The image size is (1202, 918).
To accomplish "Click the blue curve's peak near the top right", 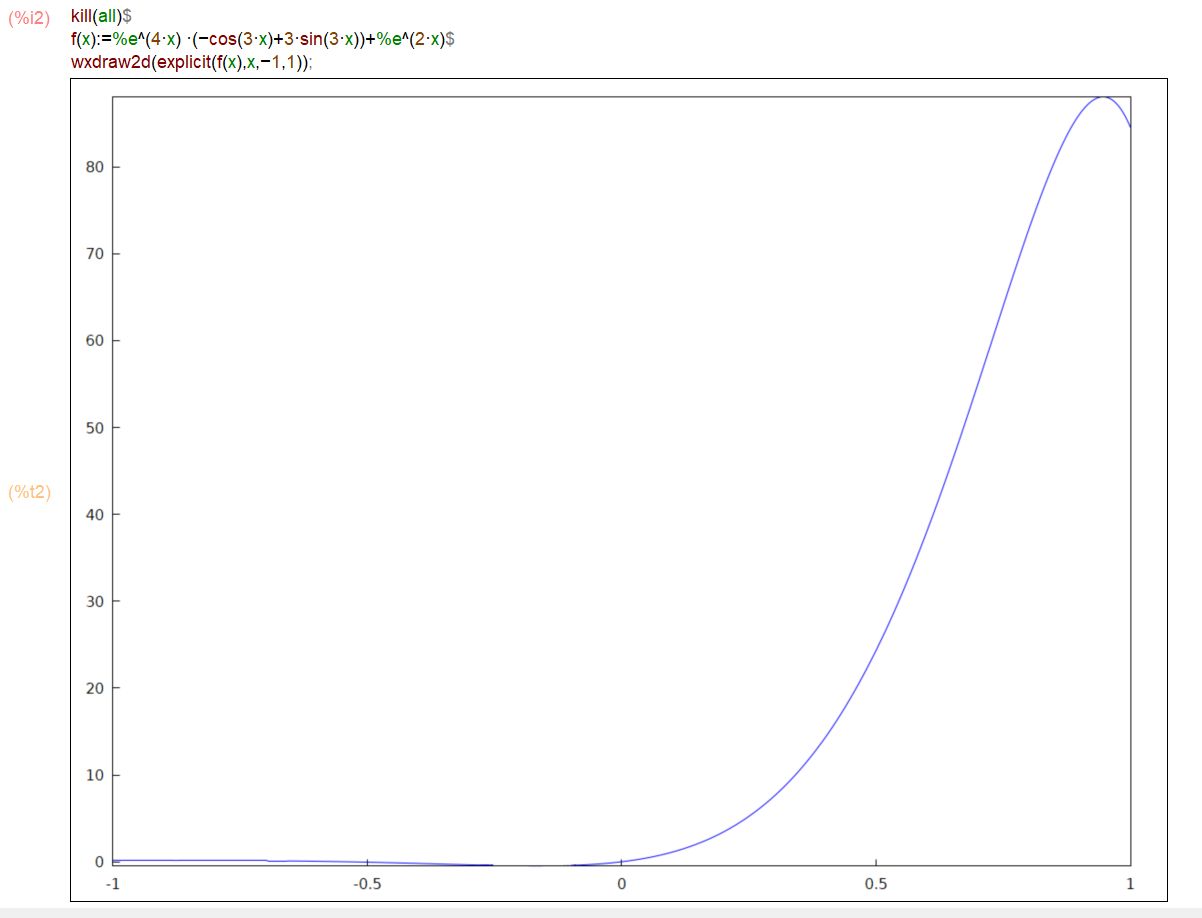I will (1102, 97).
